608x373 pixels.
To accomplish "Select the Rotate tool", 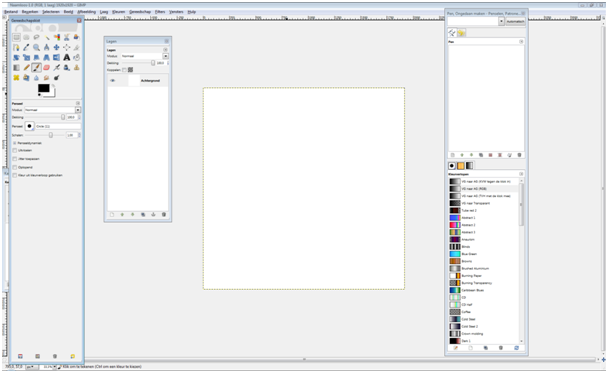I will click(x=16, y=57).
